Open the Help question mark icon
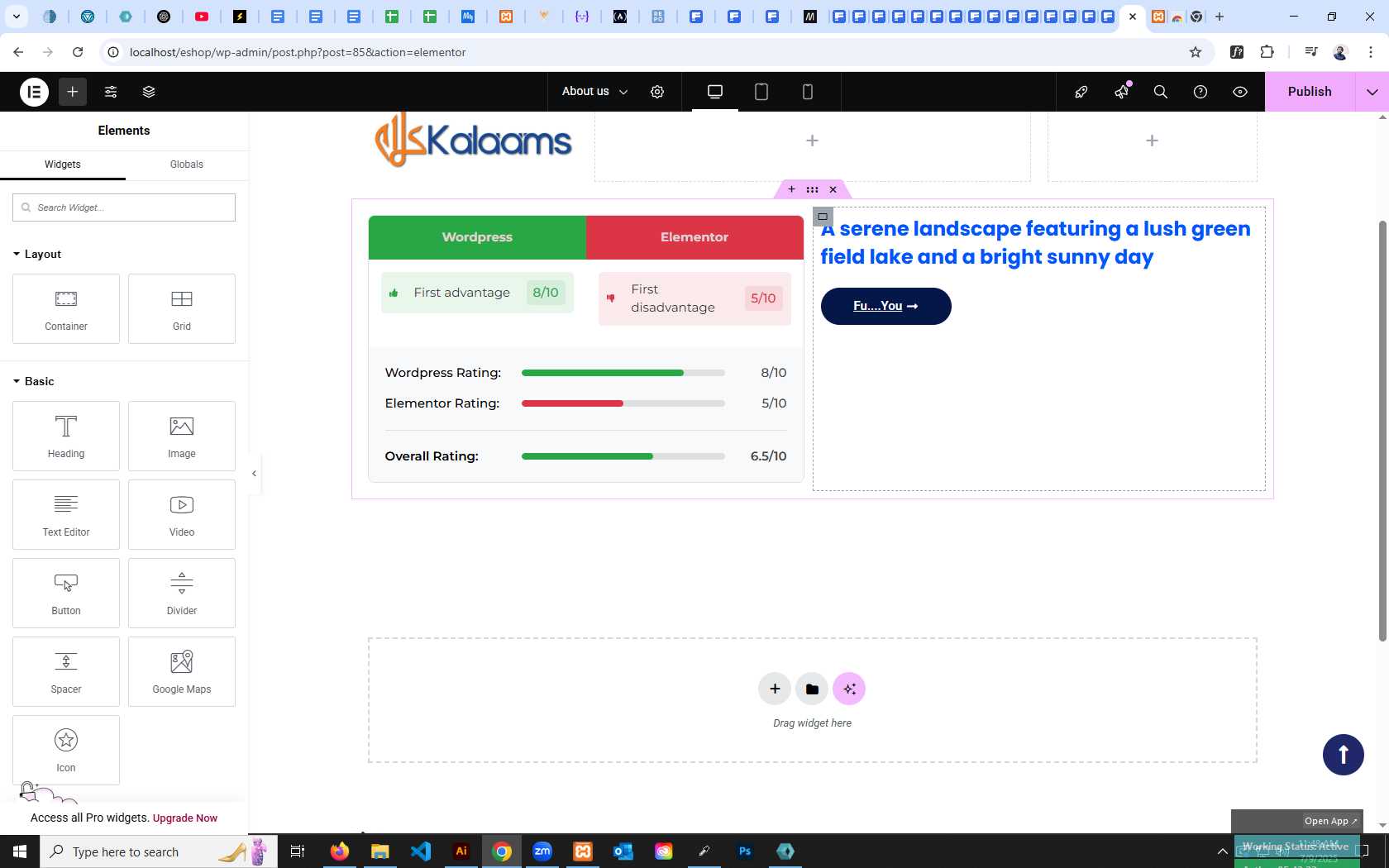This screenshot has width=1389, height=868. (x=1200, y=92)
